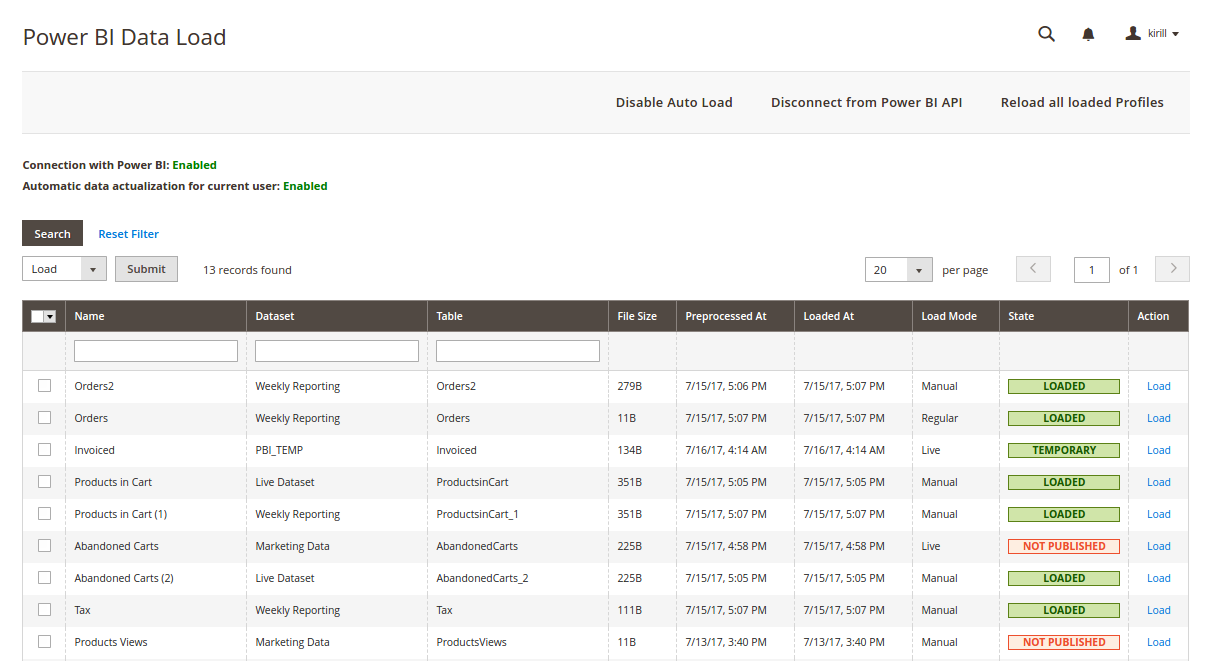
Task: Sort by the Dataset column header
Action: [x=337, y=316]
